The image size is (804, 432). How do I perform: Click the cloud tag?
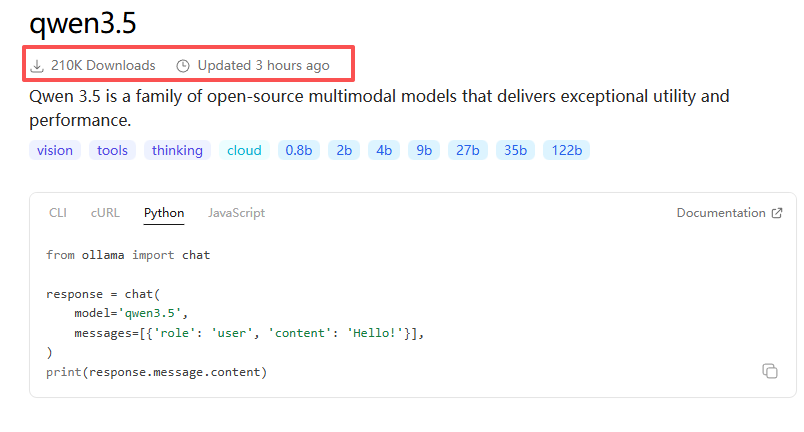pos(244,150)
